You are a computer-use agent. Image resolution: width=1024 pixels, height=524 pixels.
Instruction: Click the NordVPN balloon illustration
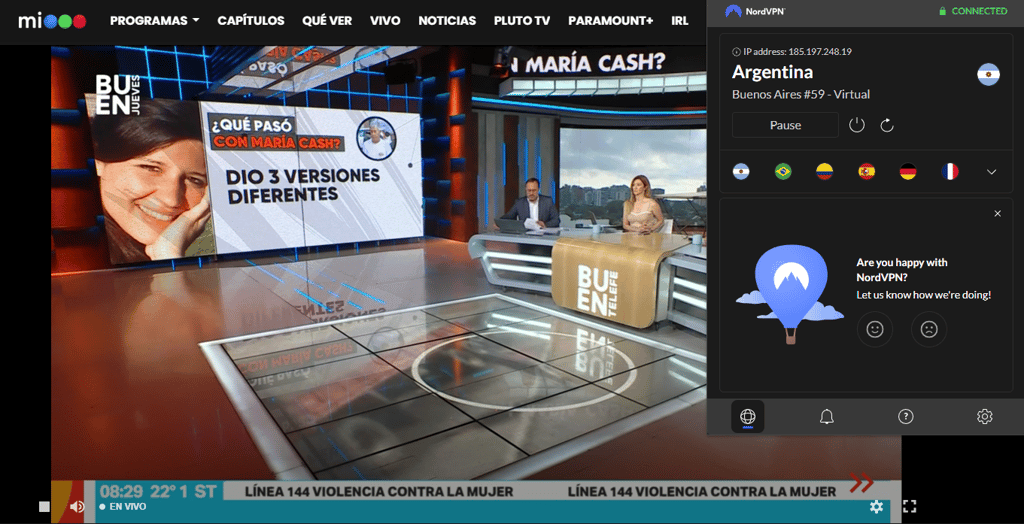click(790, 294)
